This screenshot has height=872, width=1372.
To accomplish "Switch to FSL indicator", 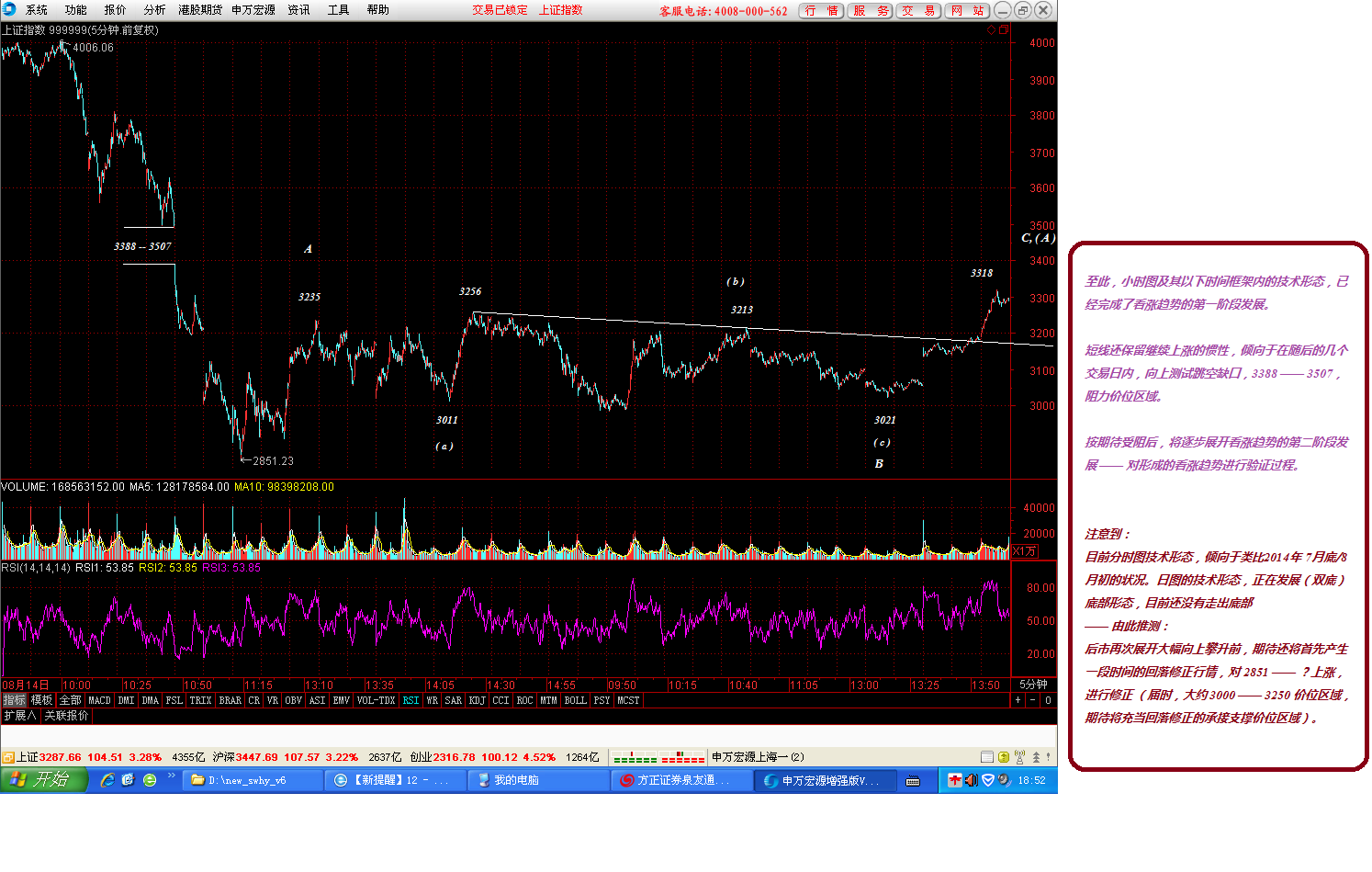I will click(x=174, y=700).
